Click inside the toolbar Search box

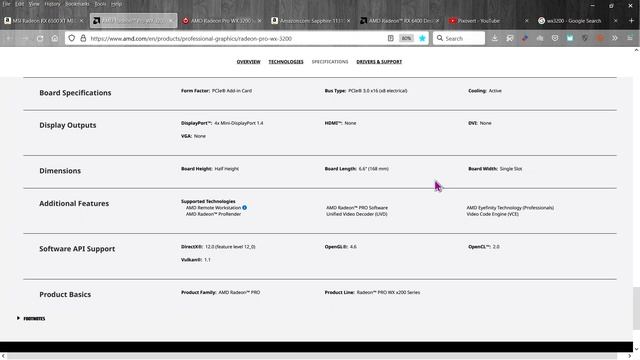(459, 38)
